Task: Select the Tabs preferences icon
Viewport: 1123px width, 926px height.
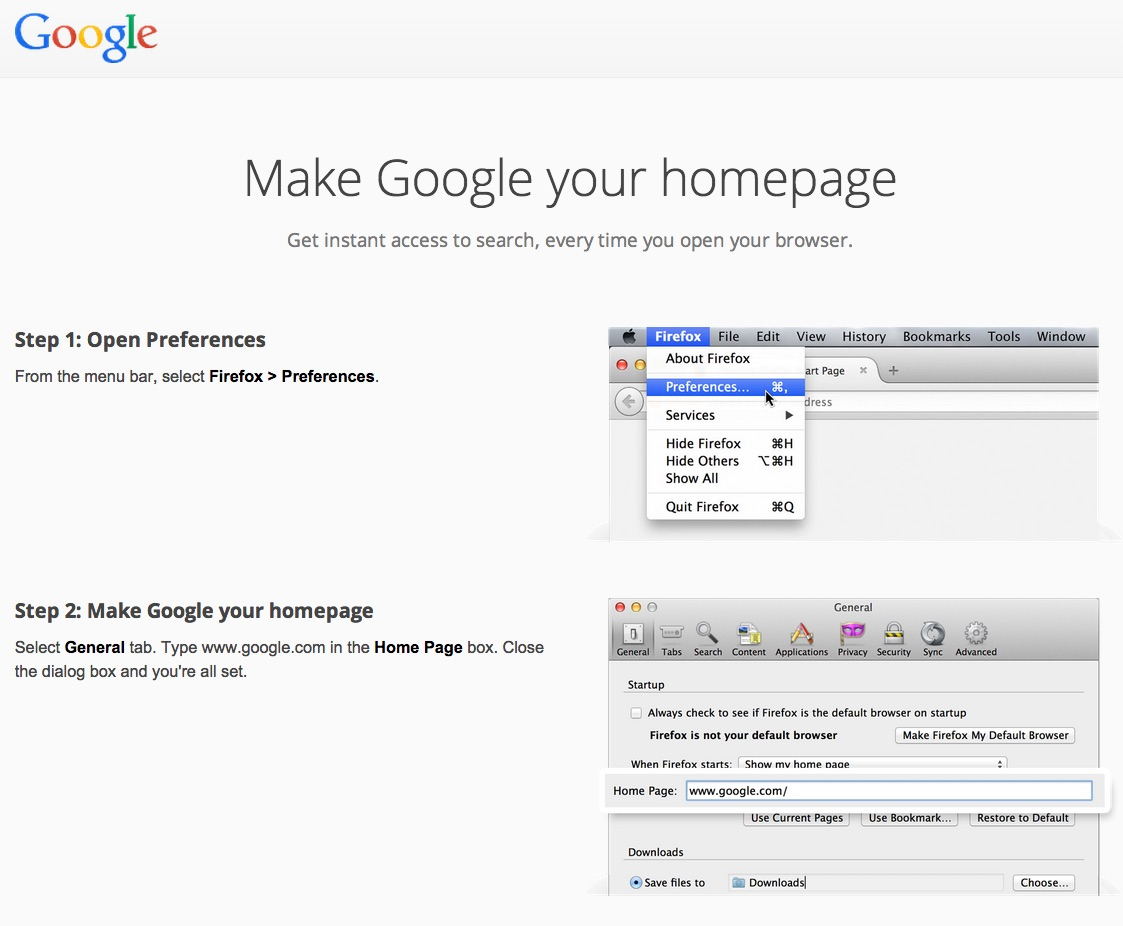Action: [x=672, y=637]
